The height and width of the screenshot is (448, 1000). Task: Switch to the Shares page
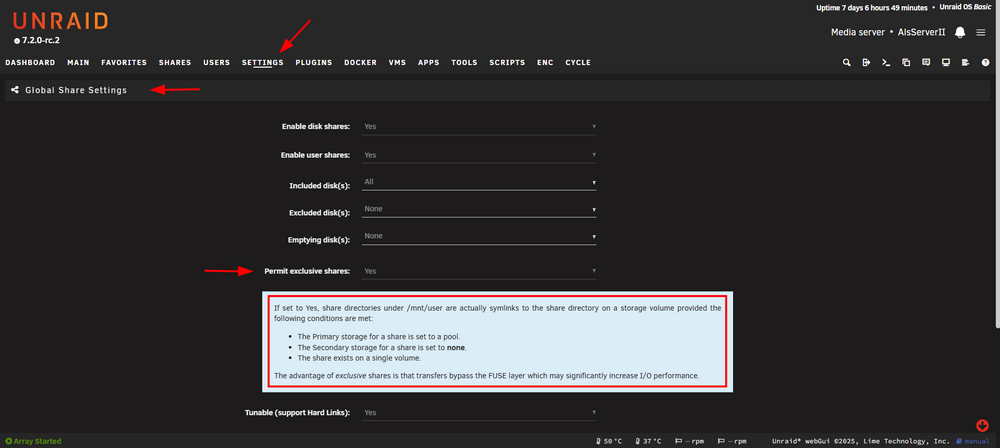[x=175, y=63]
